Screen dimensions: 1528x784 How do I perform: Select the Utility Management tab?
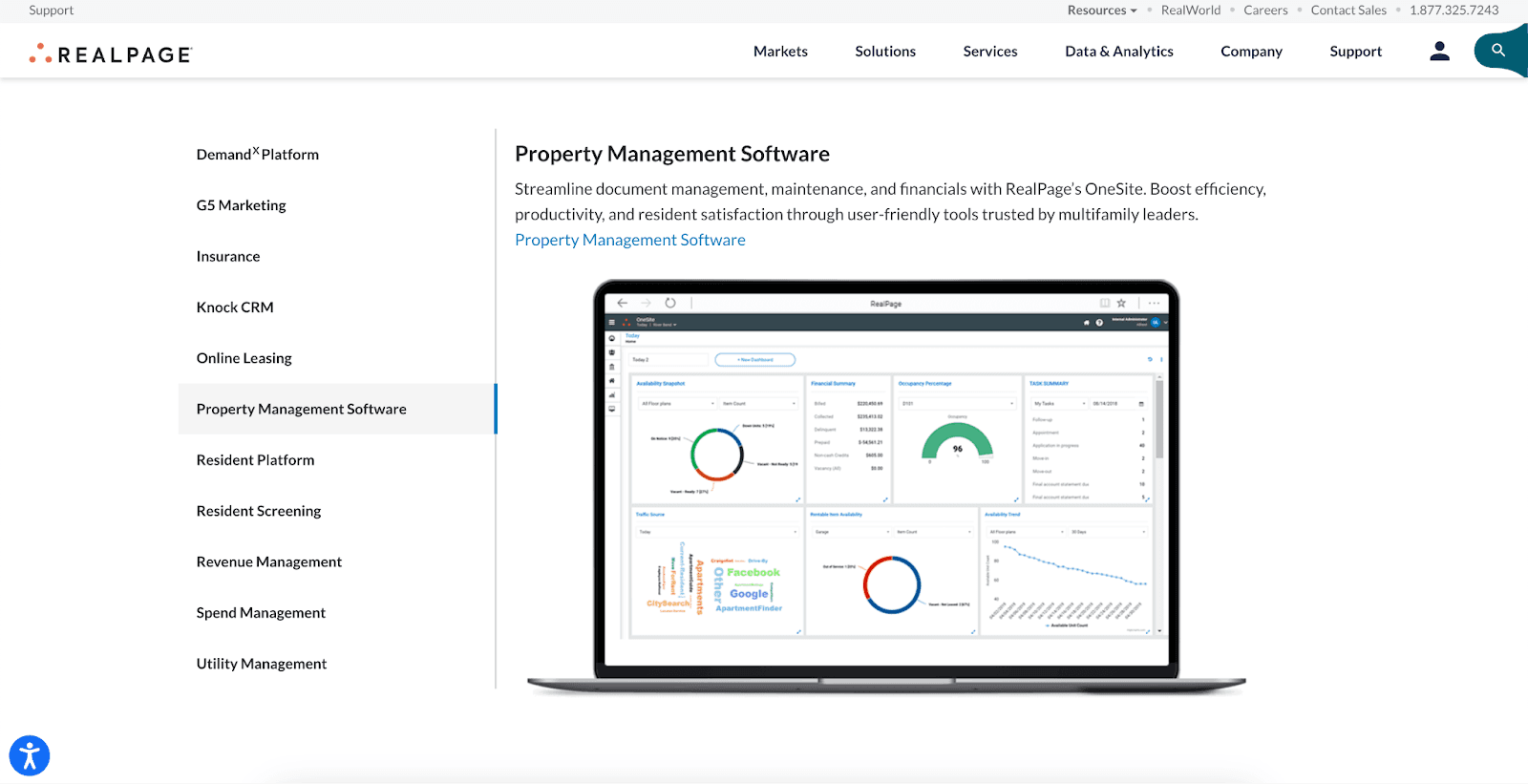click(336, 664)
